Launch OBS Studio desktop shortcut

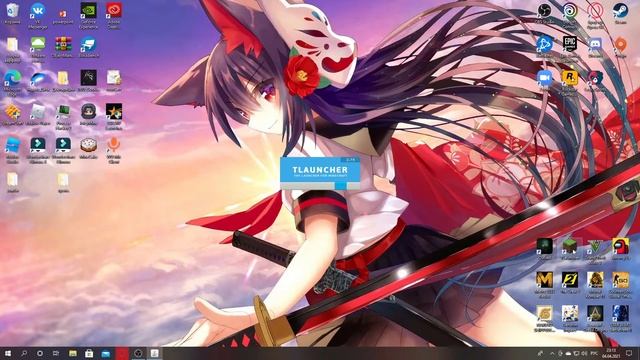pos(544,11)
